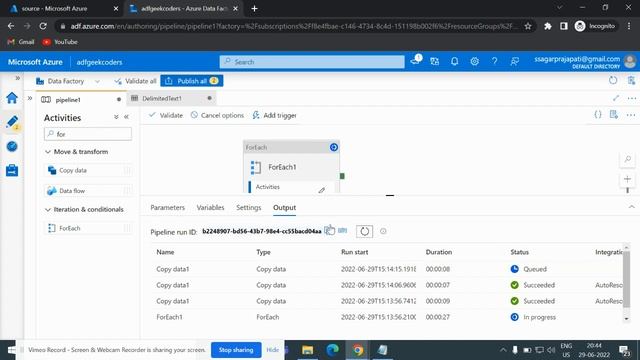Open the Azure help question mark icon
The height and width of the screenshot is (360, 640).
494,61
